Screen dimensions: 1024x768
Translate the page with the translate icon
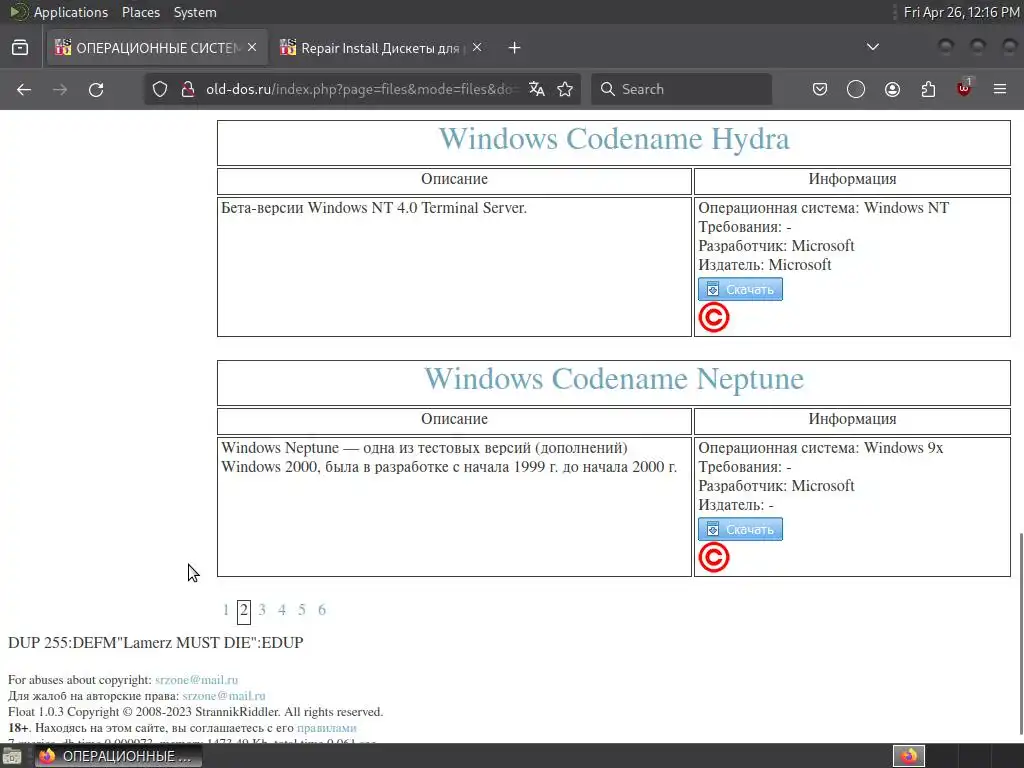(537, 89)
